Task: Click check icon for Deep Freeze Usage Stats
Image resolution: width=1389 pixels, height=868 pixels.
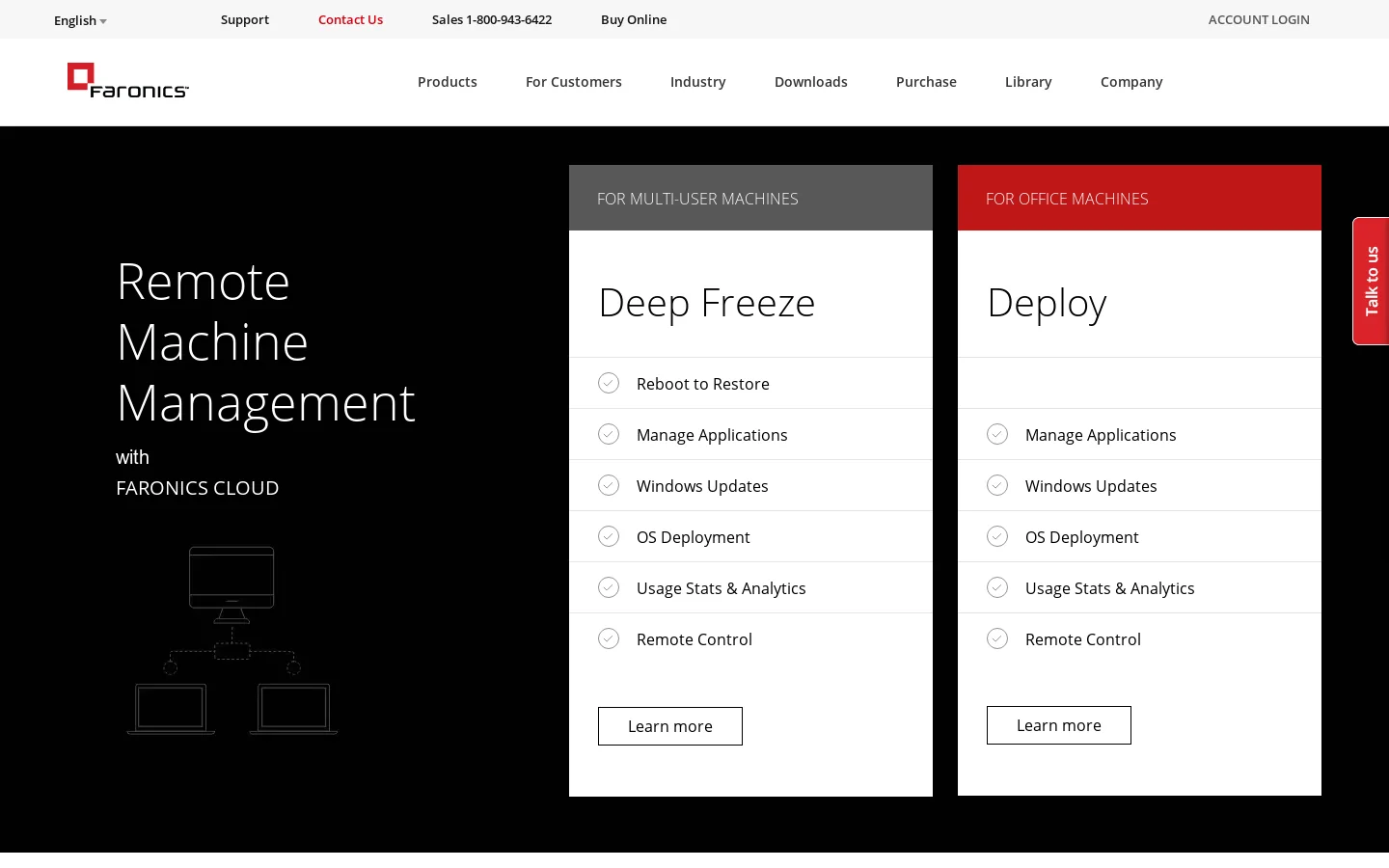Action: (609, 587)
